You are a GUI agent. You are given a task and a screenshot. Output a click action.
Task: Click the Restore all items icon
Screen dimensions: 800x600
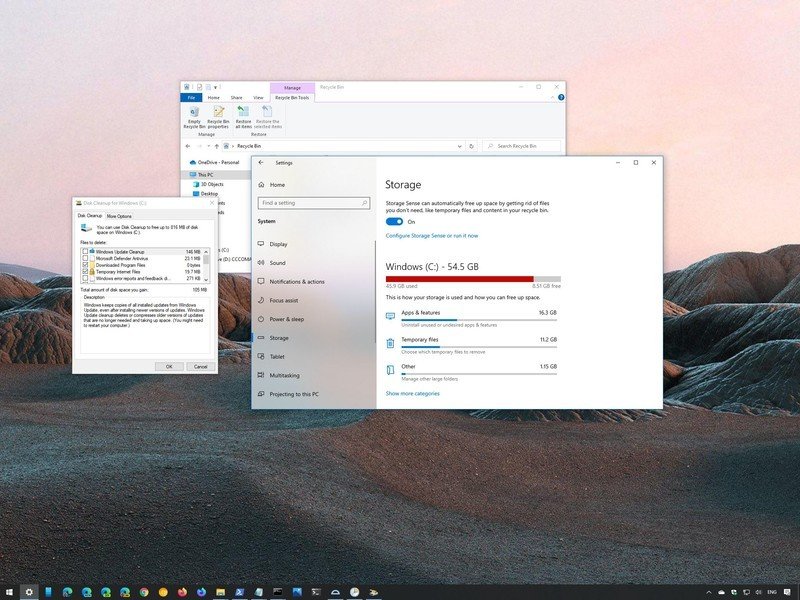pyautogui.click(x=243, y=118)
